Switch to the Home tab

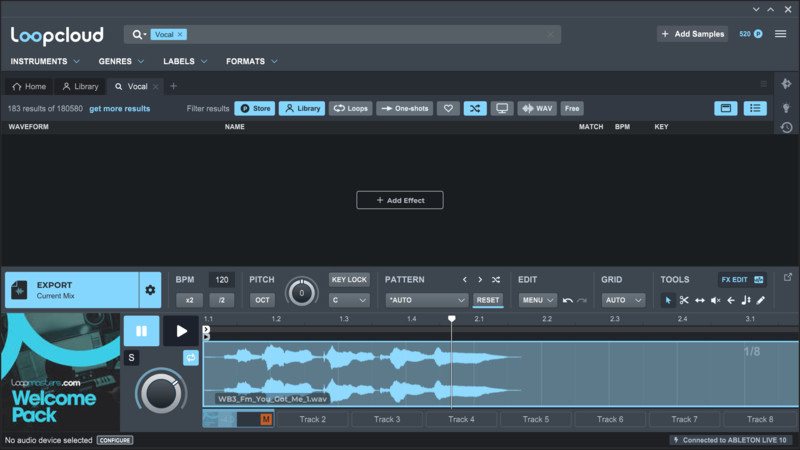click(x=29, y=87)
